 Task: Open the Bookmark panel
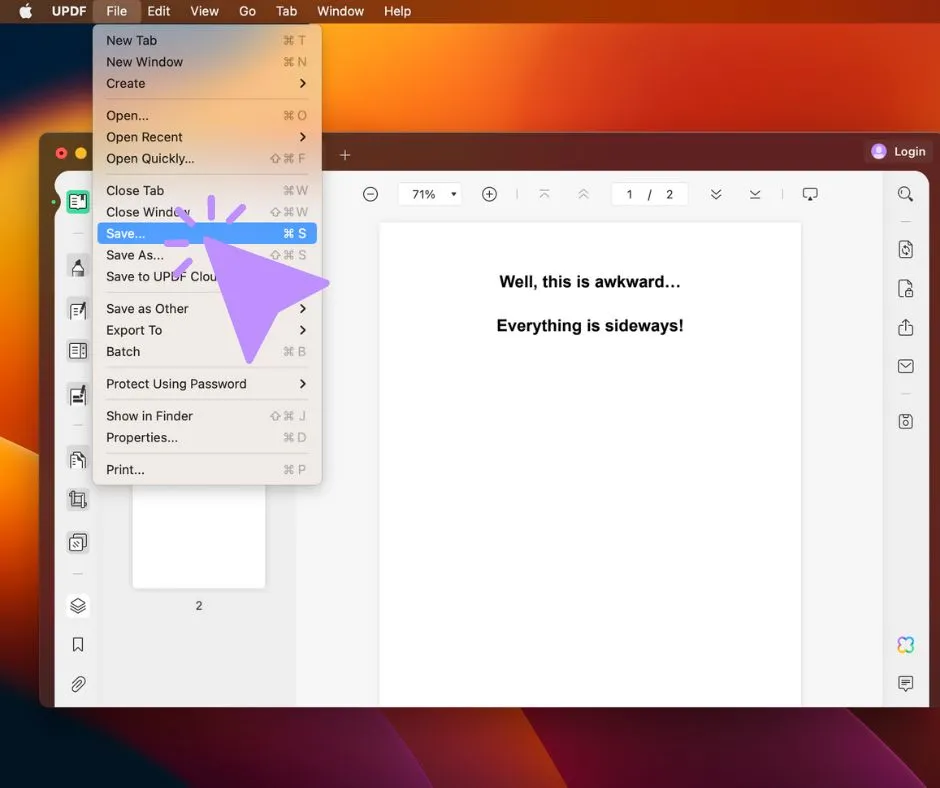(78, 645)
